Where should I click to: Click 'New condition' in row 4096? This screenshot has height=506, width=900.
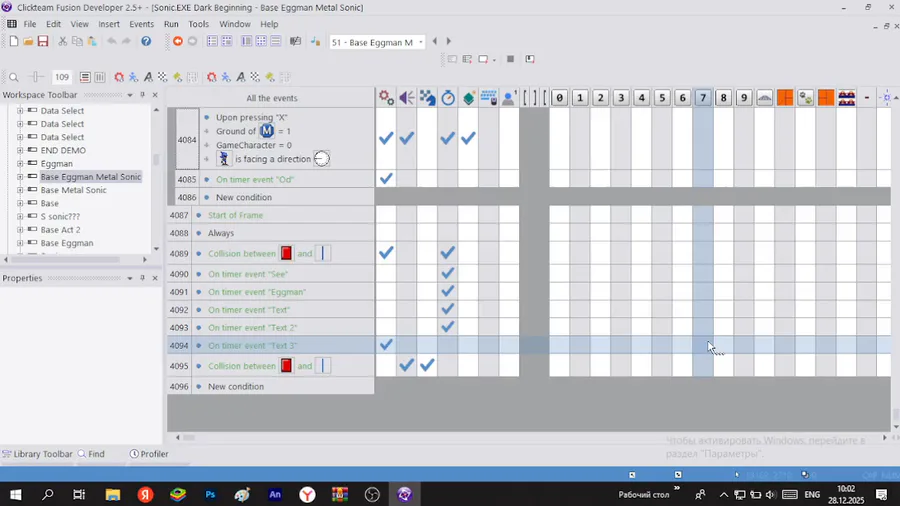coord(236,386)
